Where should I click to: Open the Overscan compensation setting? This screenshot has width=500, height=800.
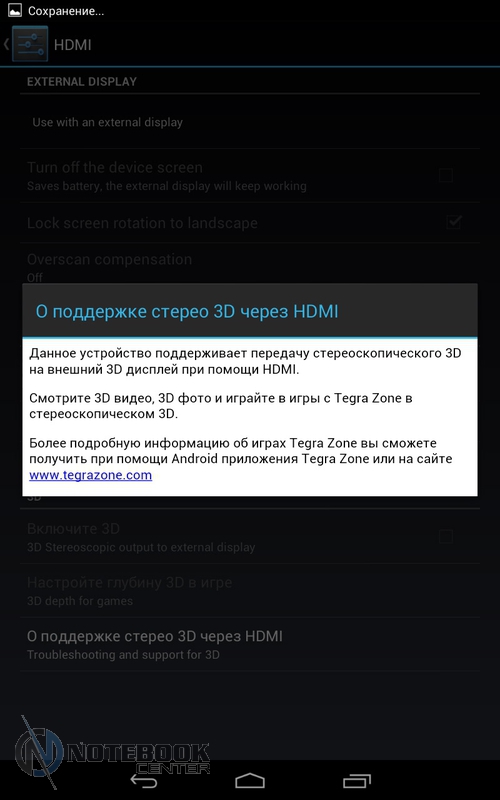click(250, 267)
